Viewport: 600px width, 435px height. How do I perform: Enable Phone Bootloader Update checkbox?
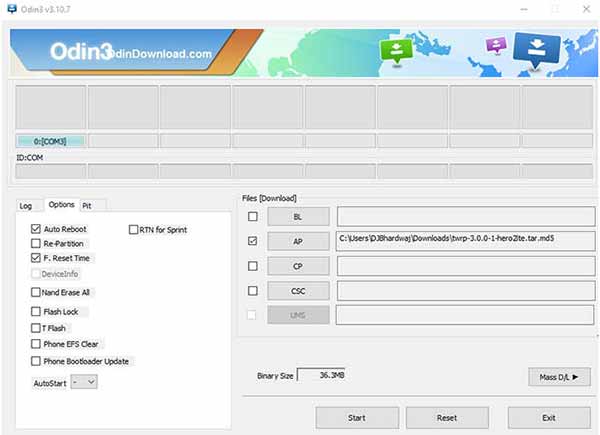tap(36, 361)
